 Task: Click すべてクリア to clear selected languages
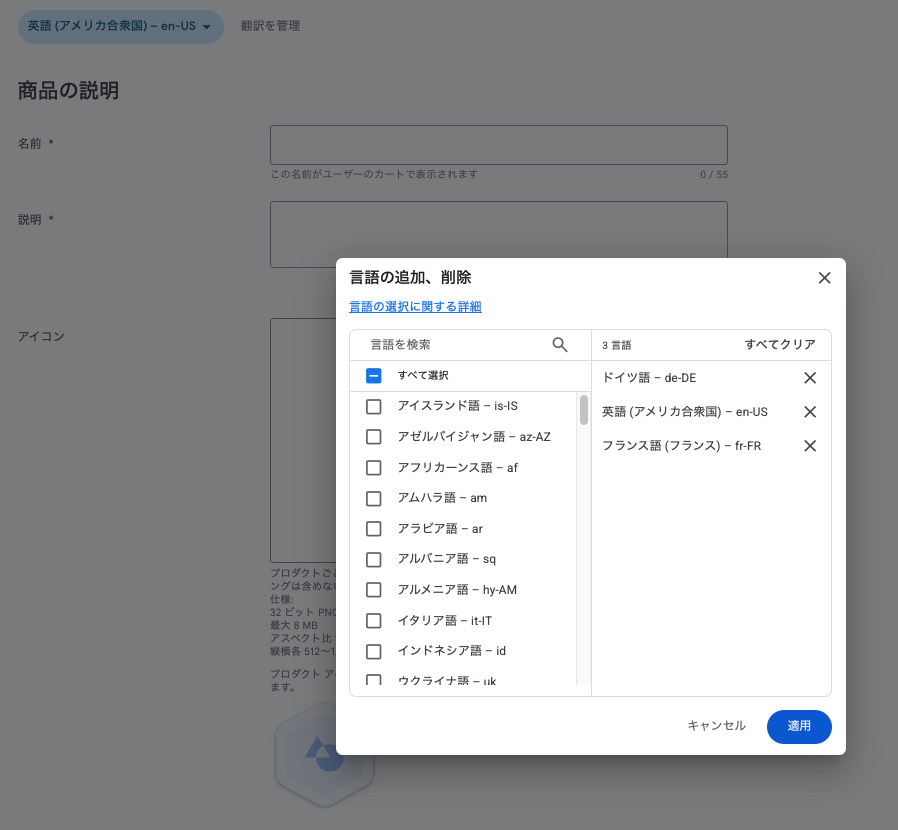pyautogui.click(x=780, y=345)
